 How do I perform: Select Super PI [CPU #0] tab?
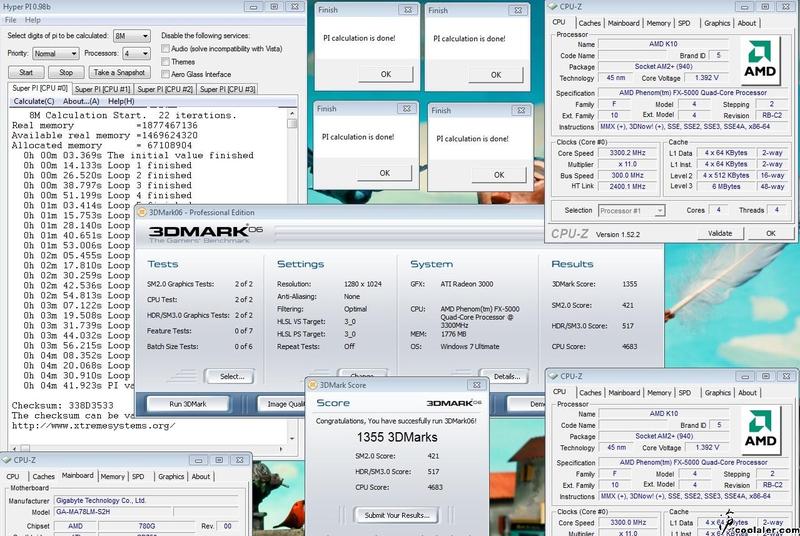pyautogui.click(x=40, y=88)
